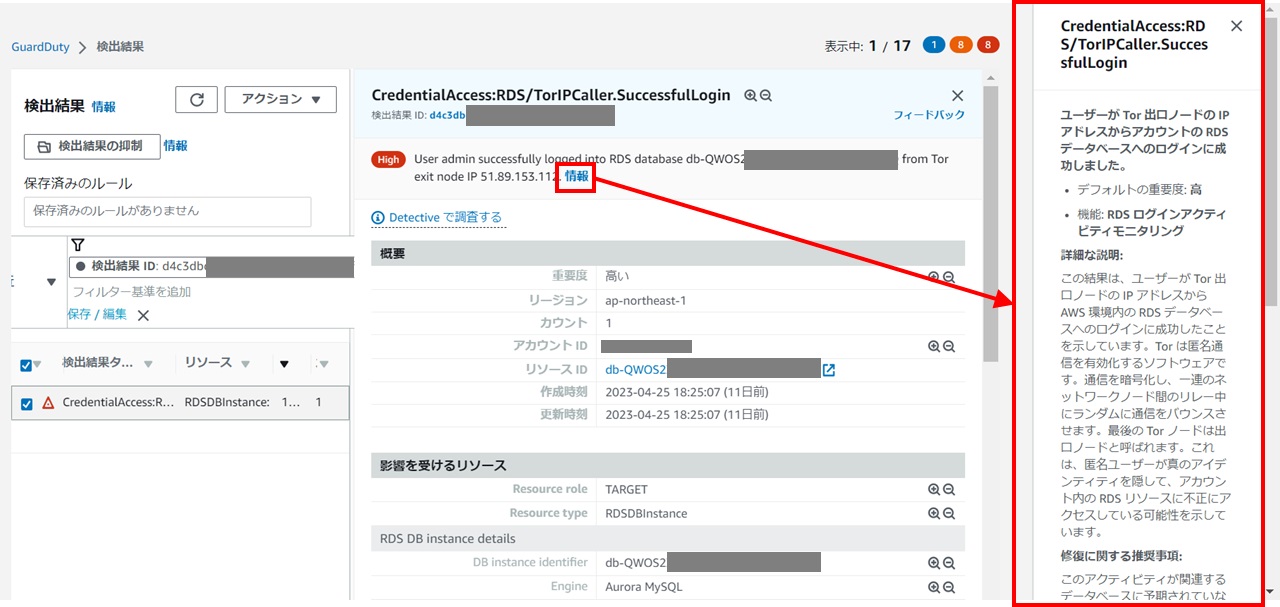Click the 影響を受けるリソース section header
The height and width of the screenshot is (607, 1280).
[x=668, y=465]
